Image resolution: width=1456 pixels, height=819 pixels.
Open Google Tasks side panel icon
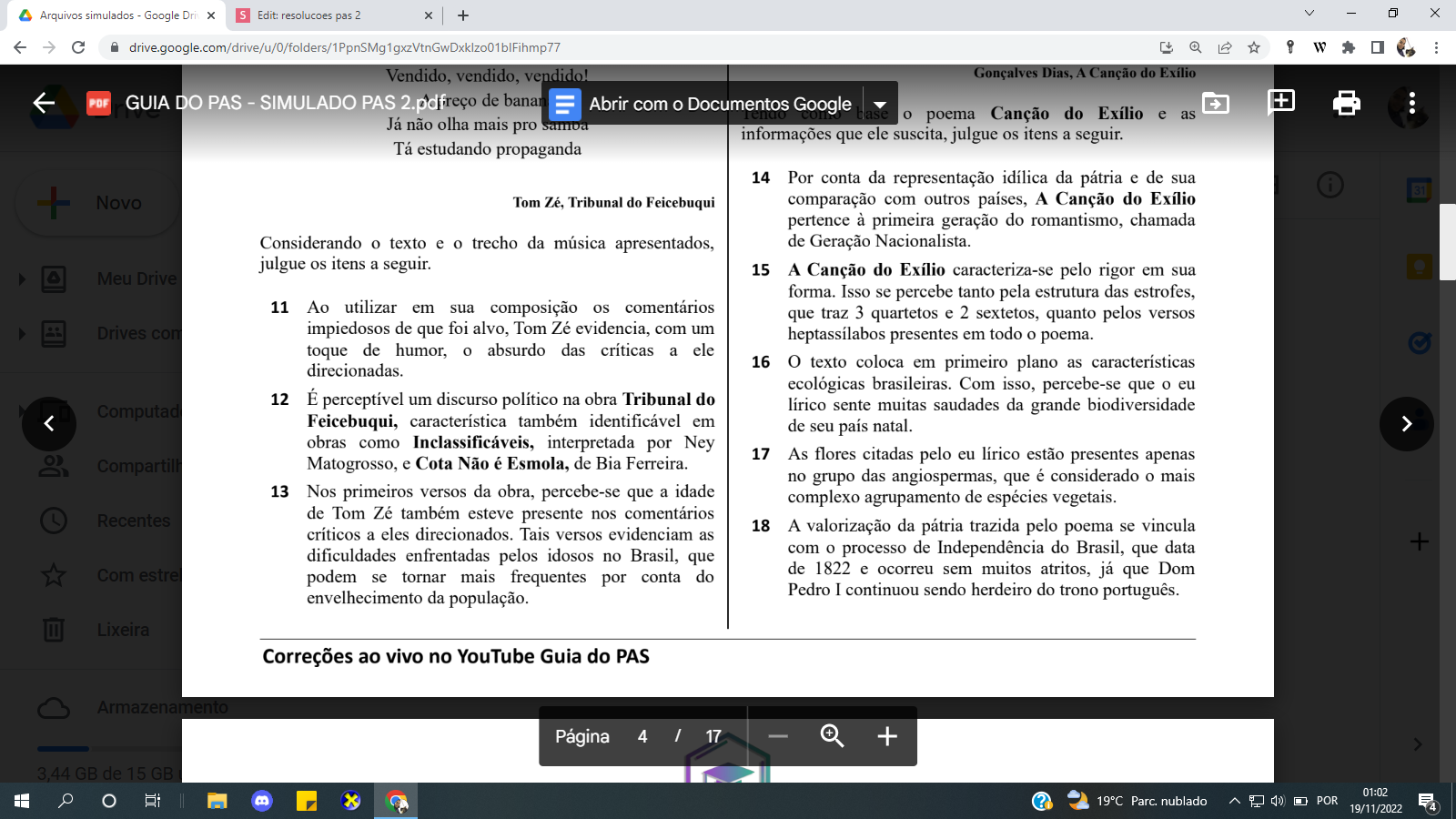[1419, 343]
